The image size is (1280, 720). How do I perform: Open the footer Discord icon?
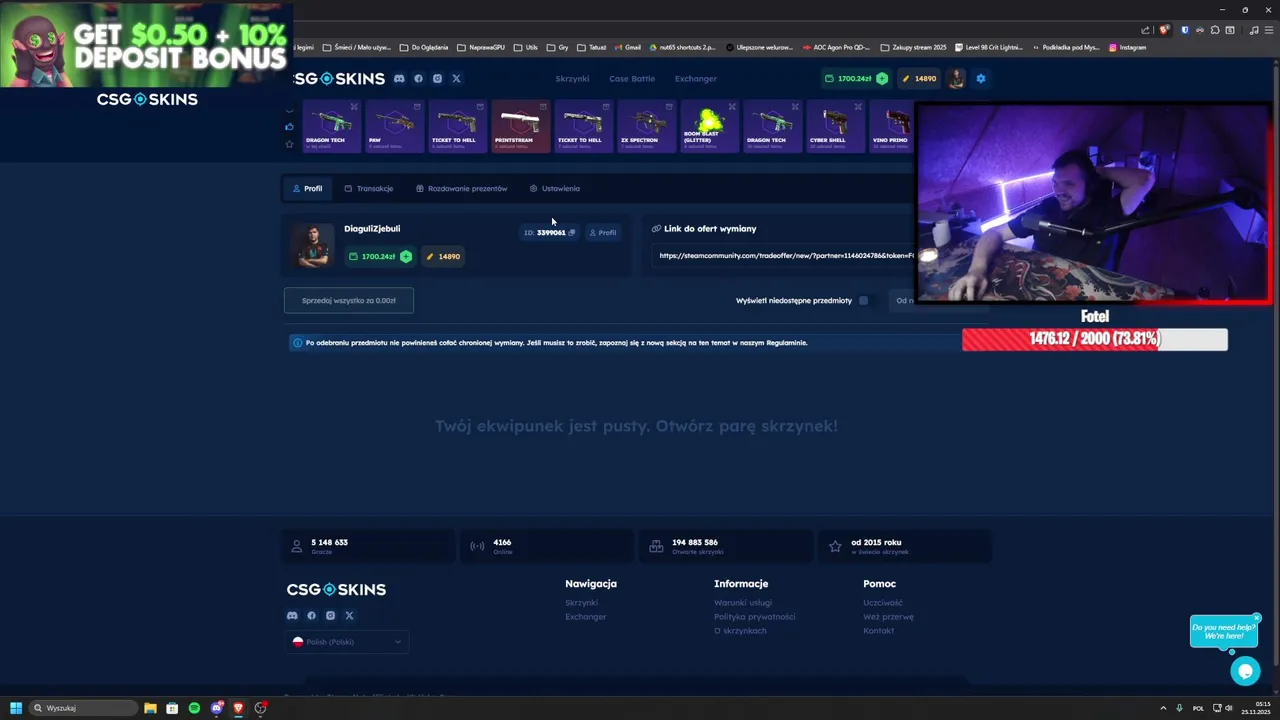pyautogui.click(x=292, y=615)
